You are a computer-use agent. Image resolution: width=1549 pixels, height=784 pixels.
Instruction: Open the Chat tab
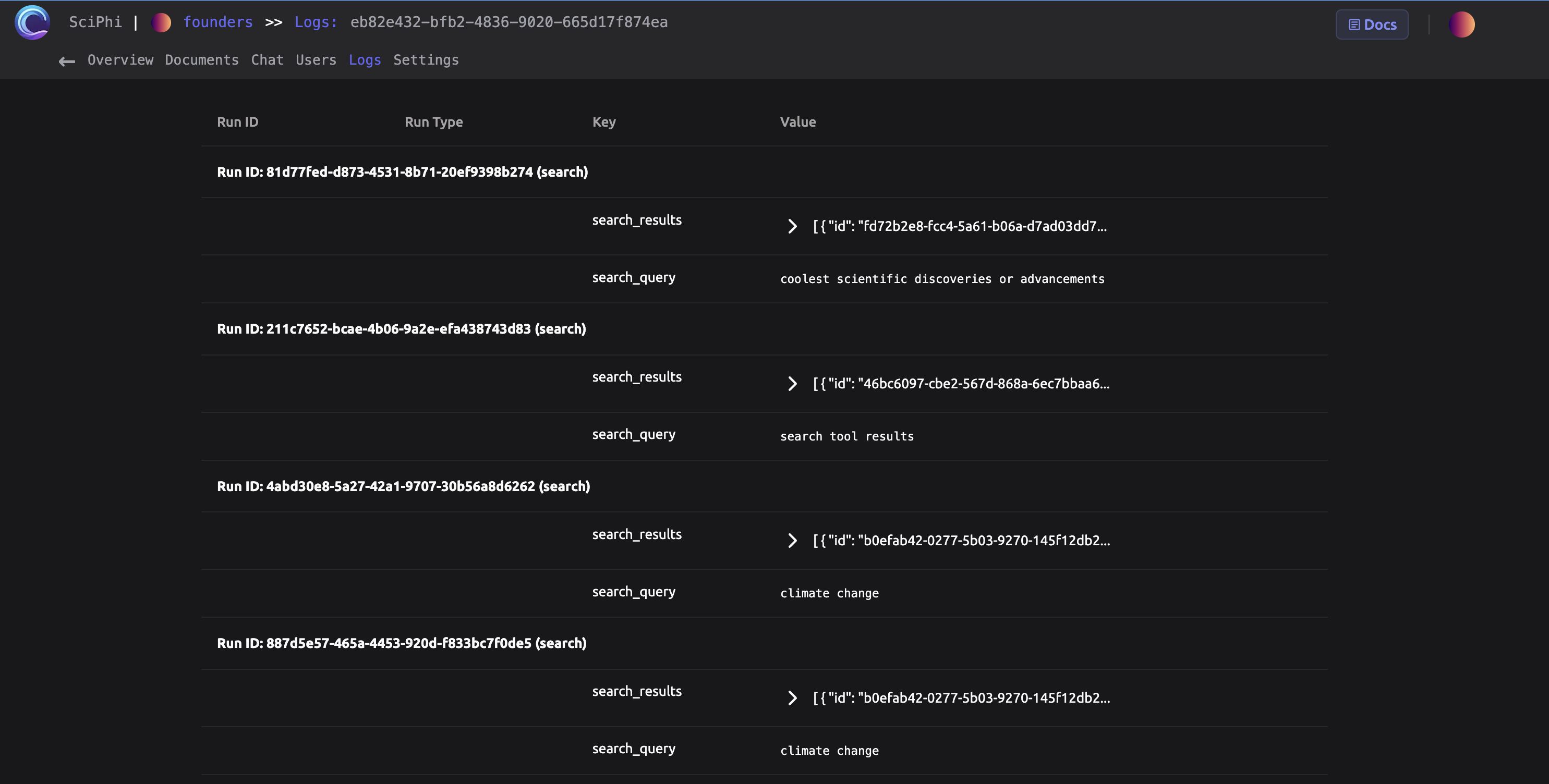coord(267,60)
